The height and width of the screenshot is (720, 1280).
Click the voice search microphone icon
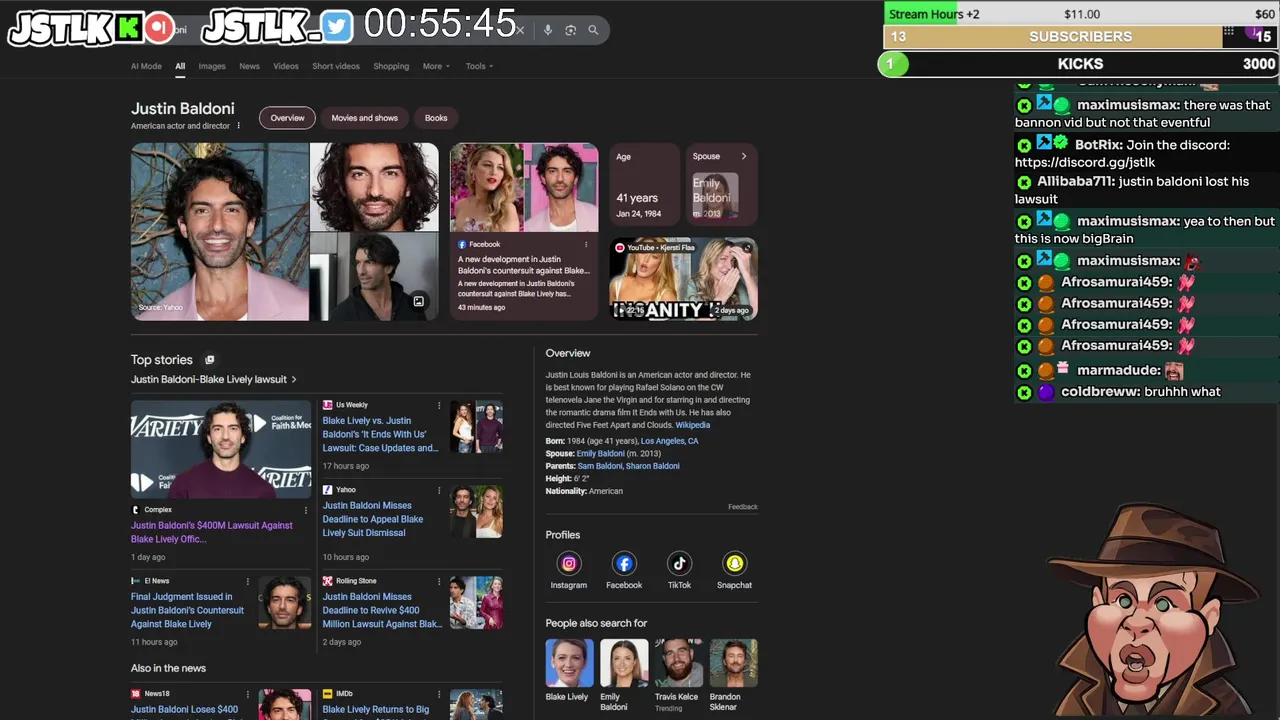[x=547, y=30]
